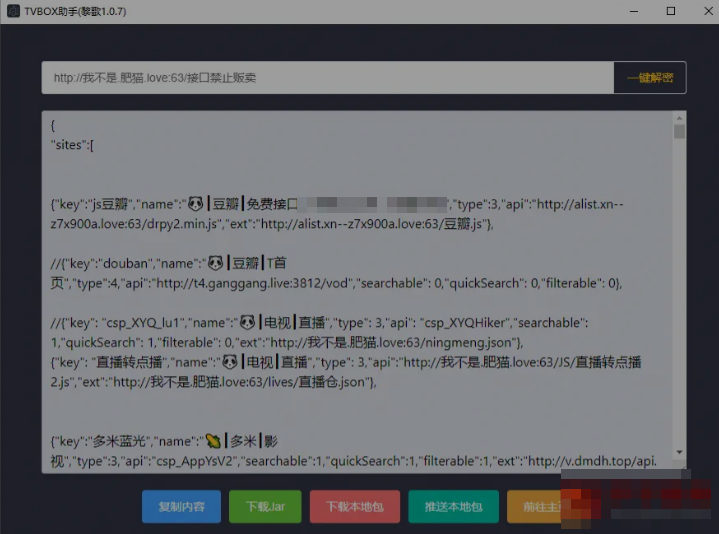Click the "sites":[ line in output

[72, 145]
